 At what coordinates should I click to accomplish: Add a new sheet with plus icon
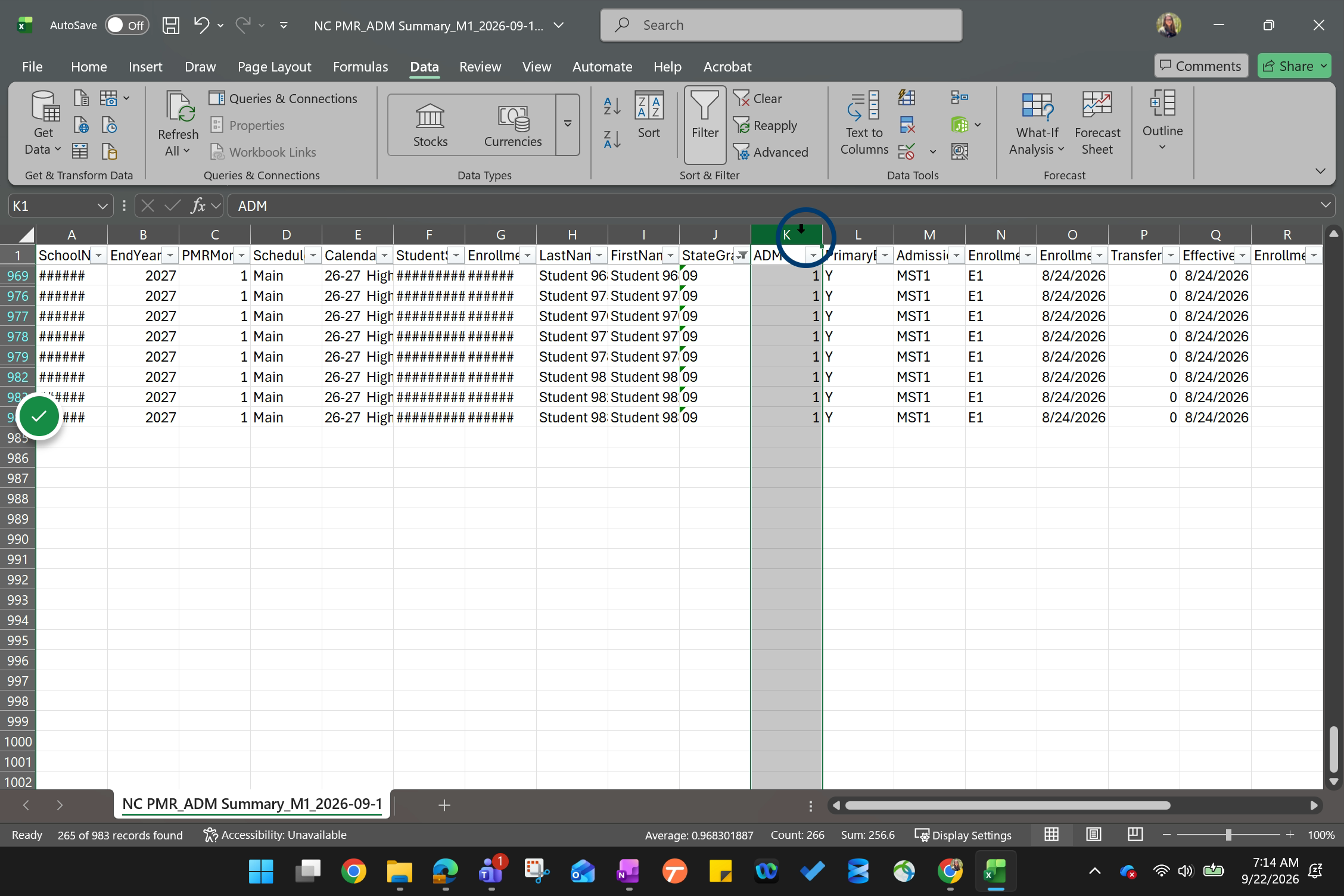pyautogui.click(x=444, y=805)
